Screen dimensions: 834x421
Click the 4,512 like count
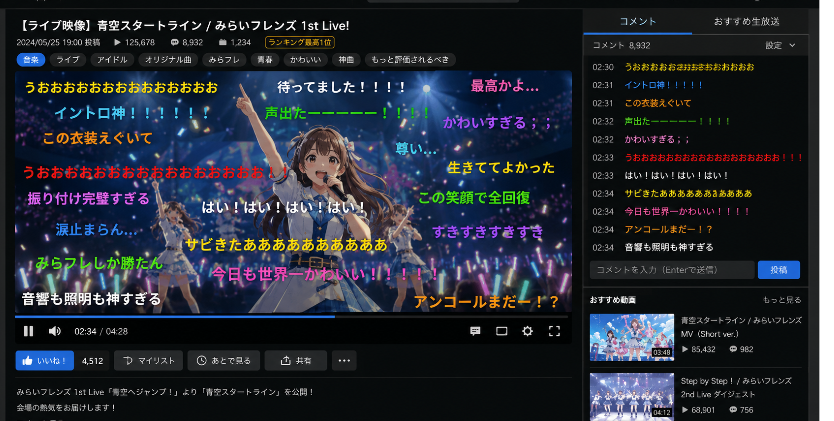93,361
